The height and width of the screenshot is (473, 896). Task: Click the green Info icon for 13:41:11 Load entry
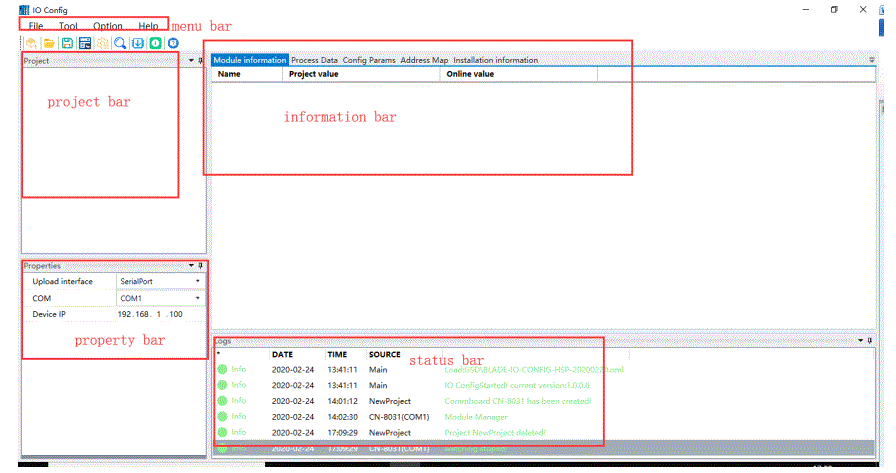(222, 370)
